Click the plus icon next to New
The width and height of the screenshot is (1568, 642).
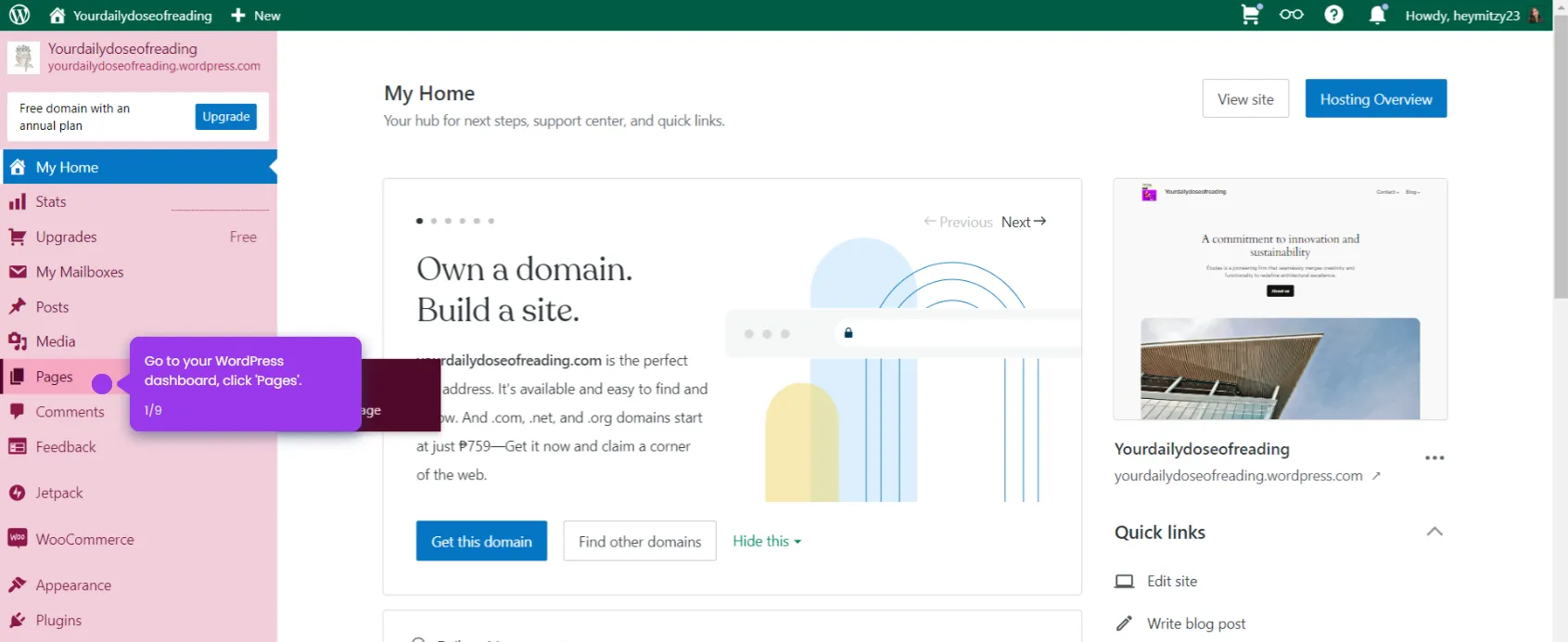coord(238,15)
